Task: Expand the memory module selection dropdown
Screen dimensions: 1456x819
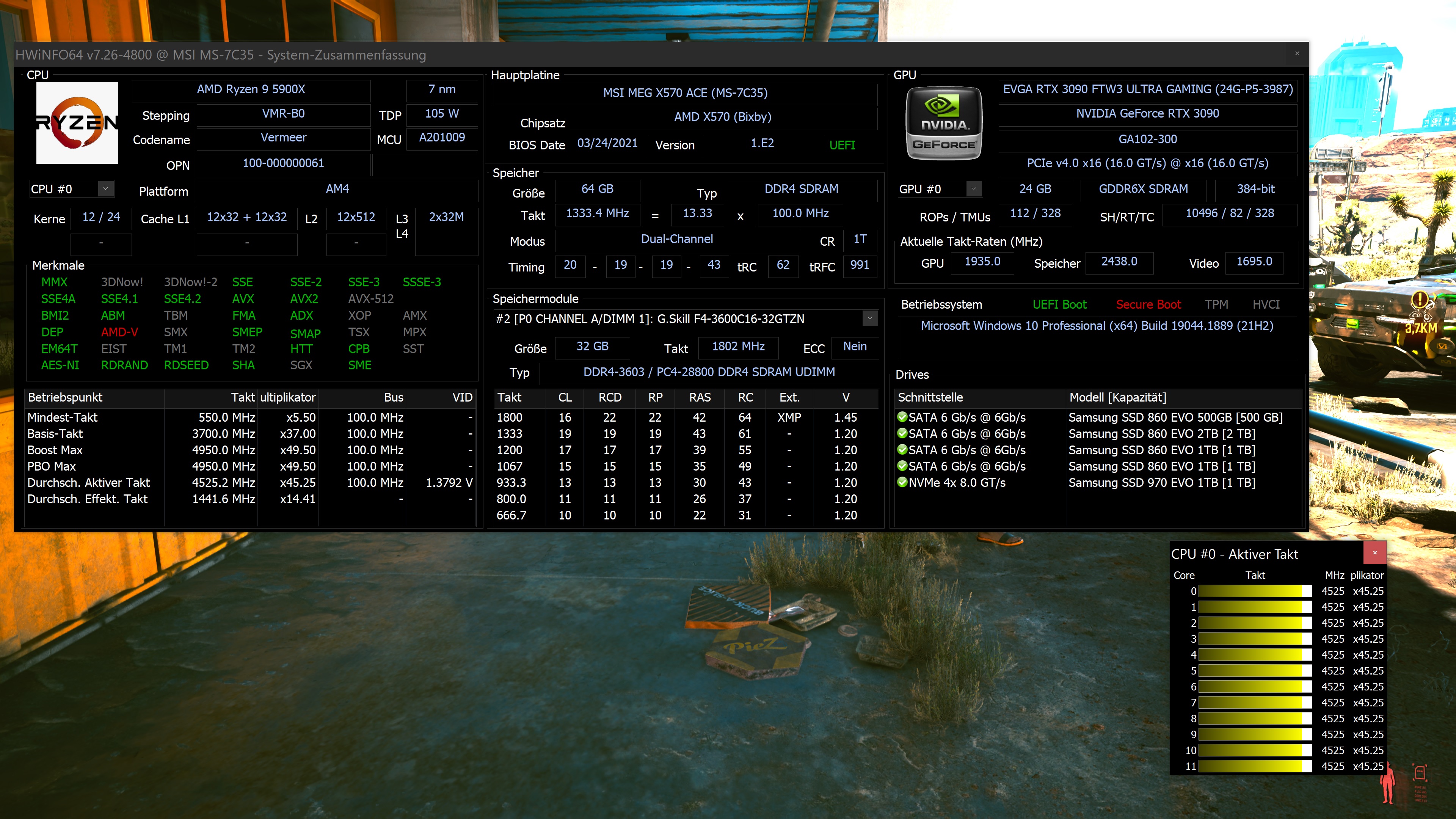Action: [x=870, y=319]
